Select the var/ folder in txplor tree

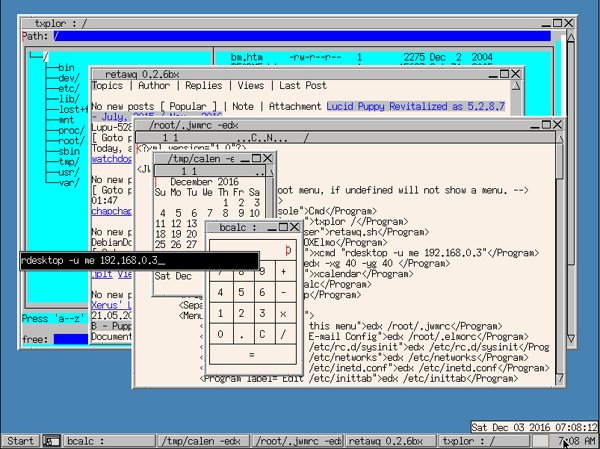point(69,182)
